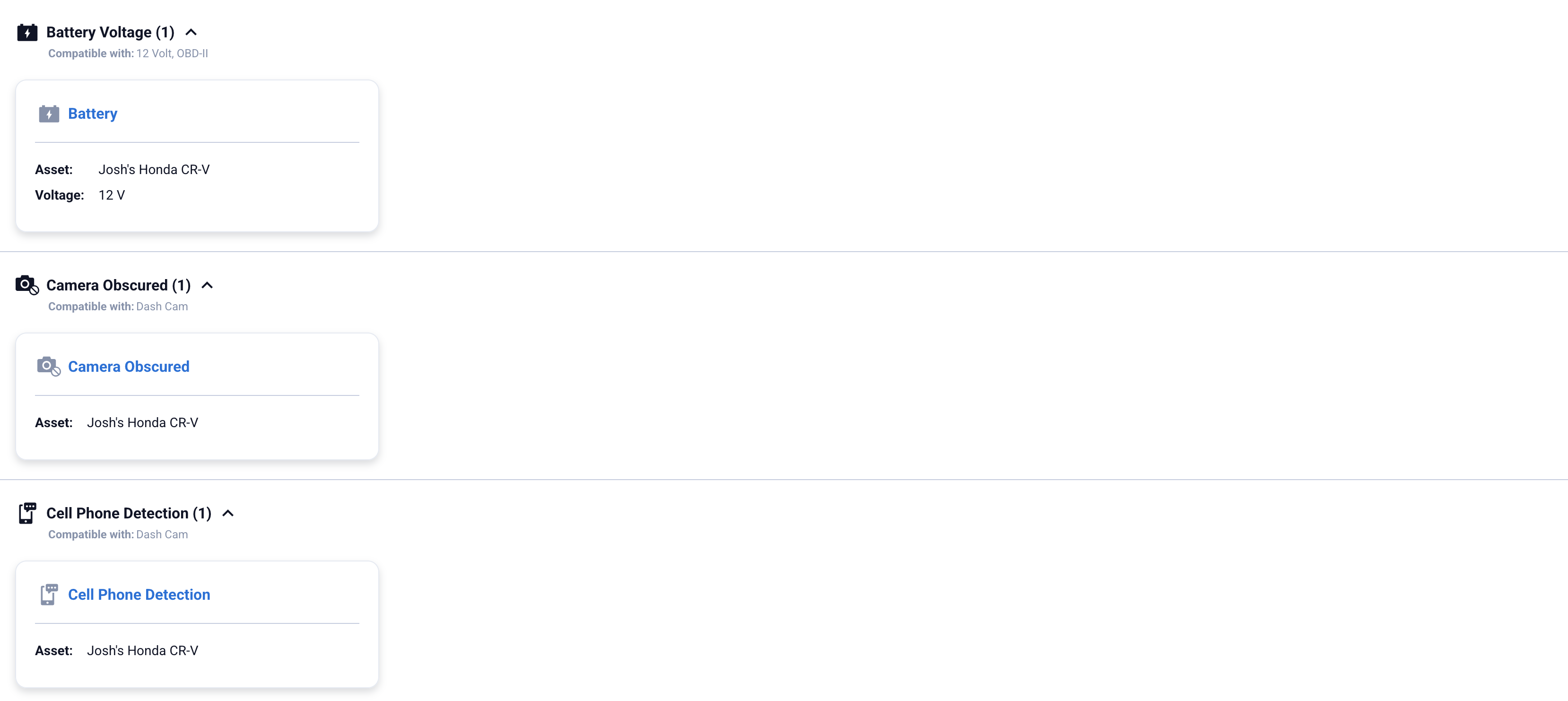The height and width of the screenshot is (701, 1568).
Task: Click the battery icon beside Battery Voltage header
Action: coord(27,32)
